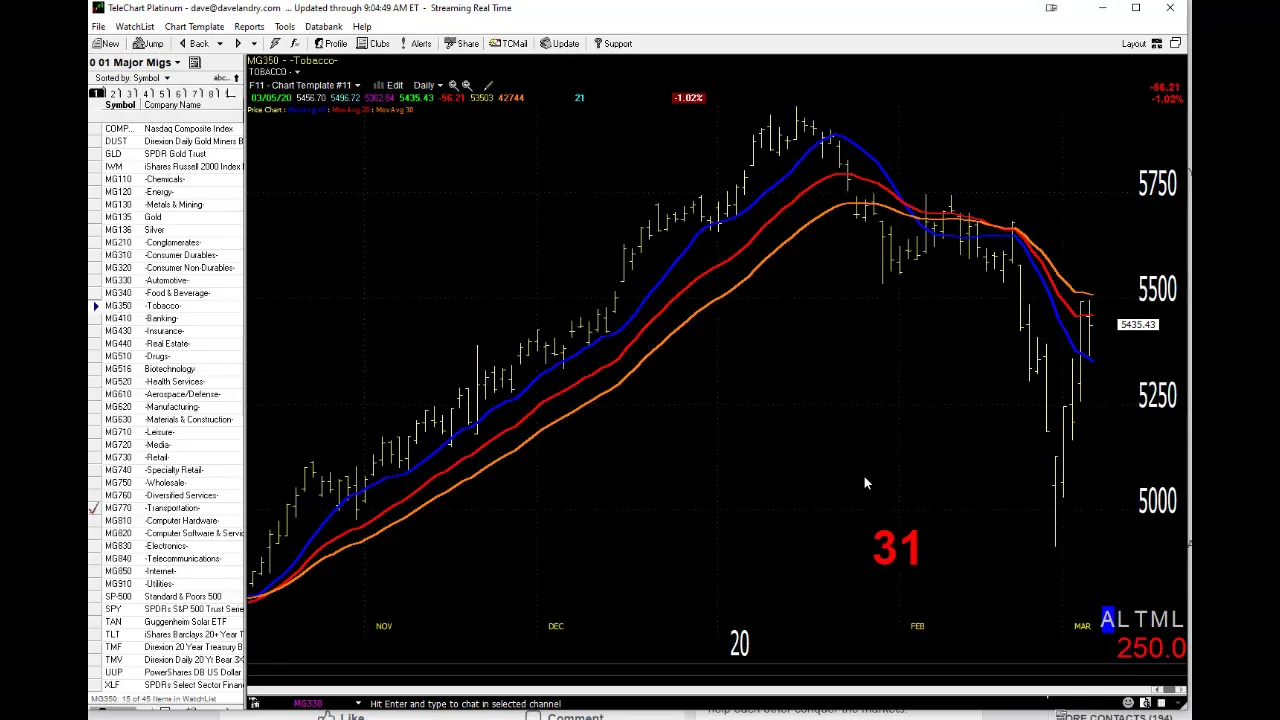1280x720 pixels.
Task: Open the Daily timeframe dropdown
Action: click(439, 86)
